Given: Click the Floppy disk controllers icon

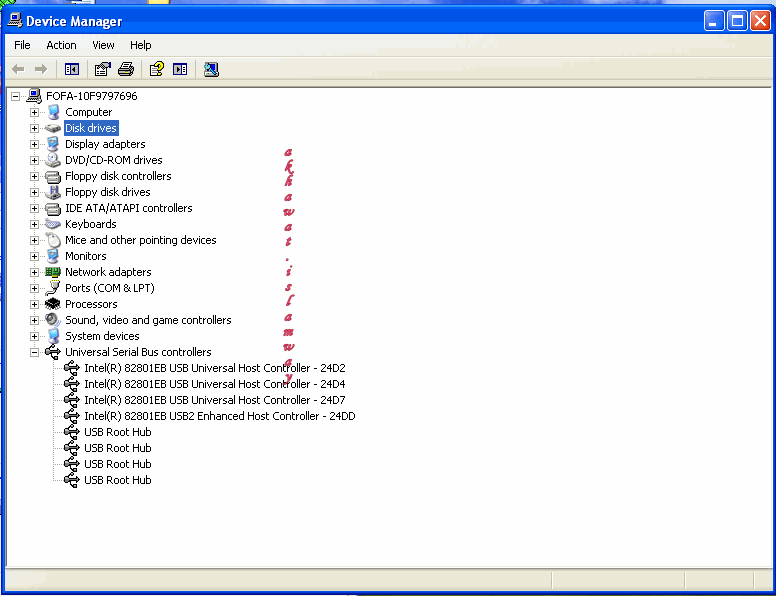Looking at the screenshot, I should [x=53, y=176].
